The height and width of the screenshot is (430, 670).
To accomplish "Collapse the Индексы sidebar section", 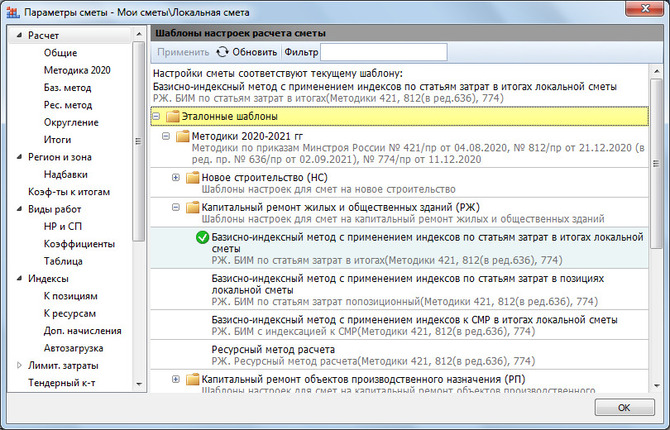I will [x=19, y=278].
